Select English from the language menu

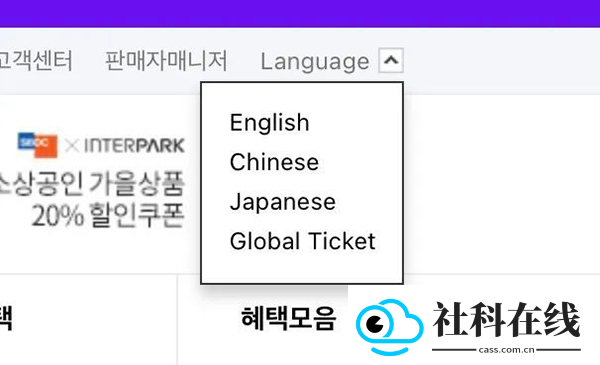[269, 123]
